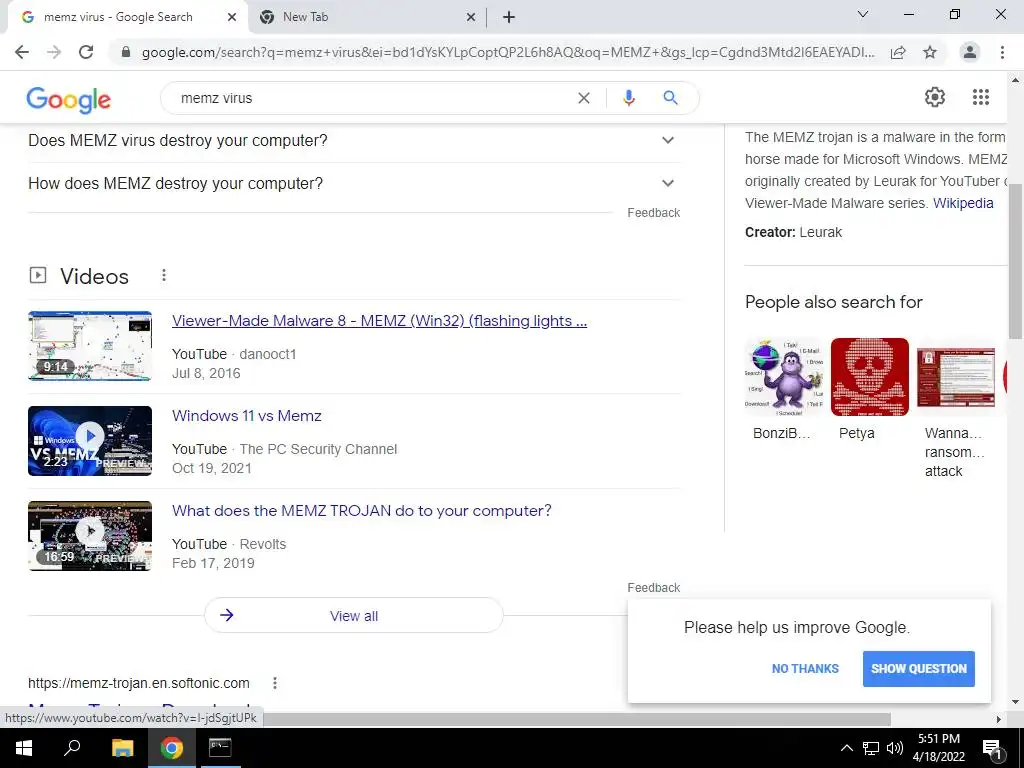This screenshot has height=768, width=1024.
Task: Go to Google homepage via logo
Action: pos(69,99)
